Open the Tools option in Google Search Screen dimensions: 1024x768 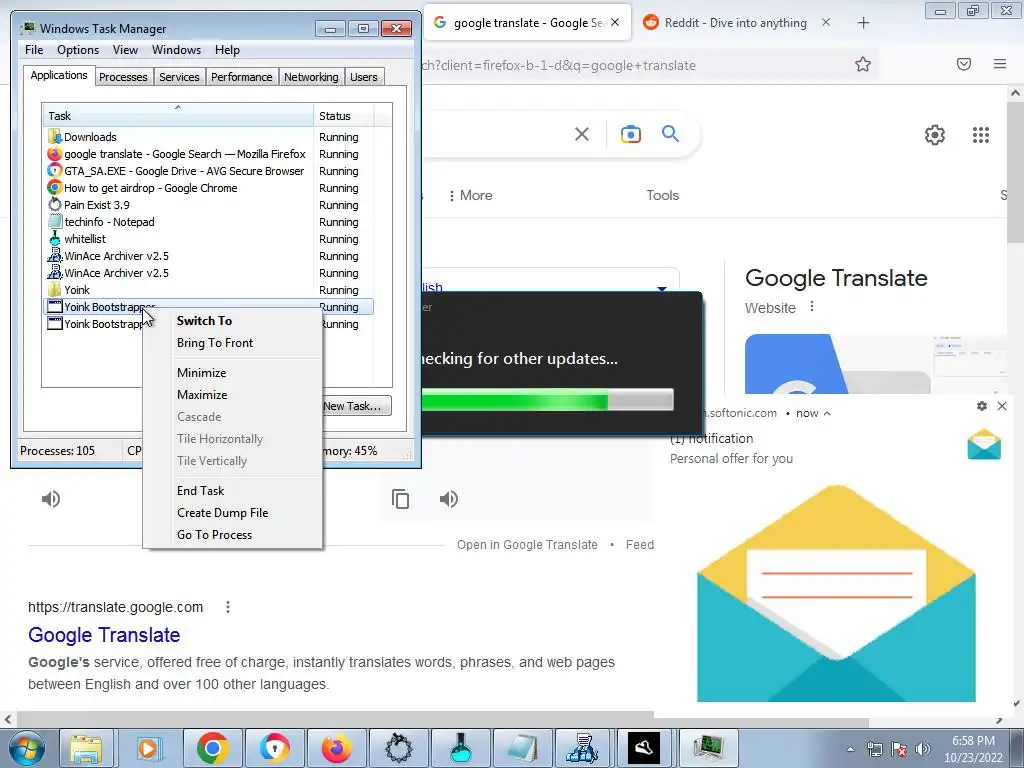pos(662,195)
